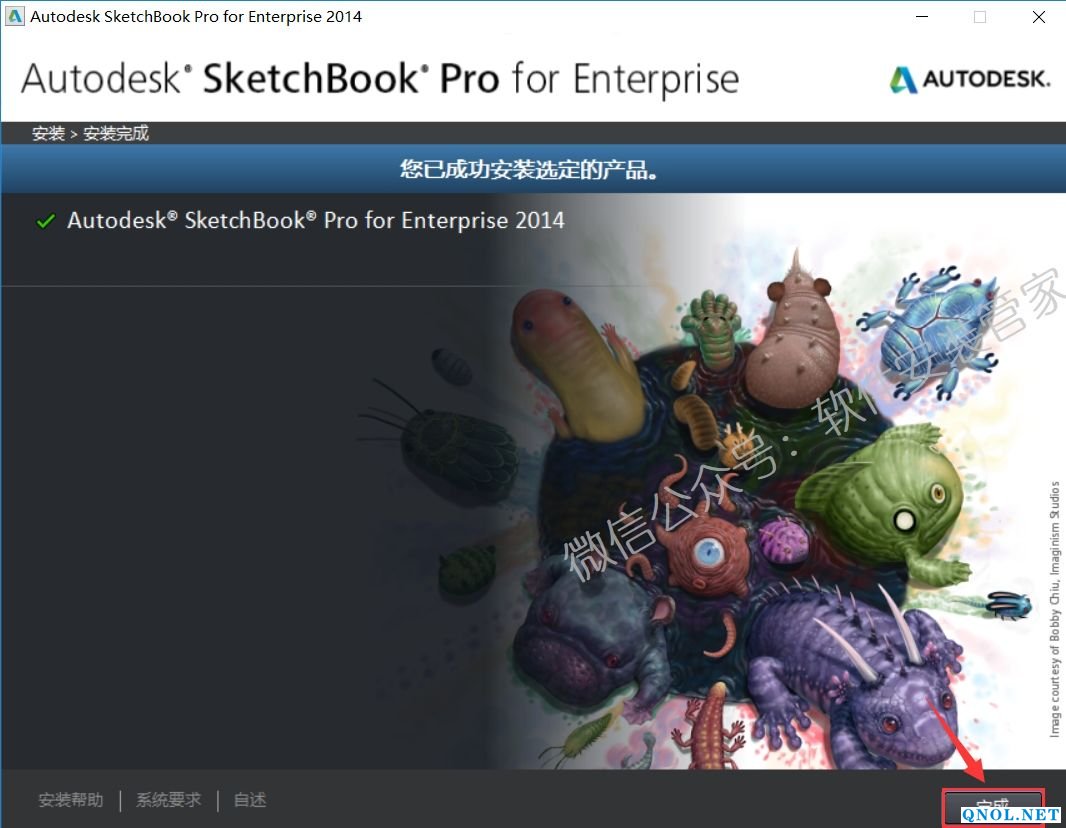Click the disabled maximize window button
This screenshot has height=828, width=1066.
[x=980, y=17]
